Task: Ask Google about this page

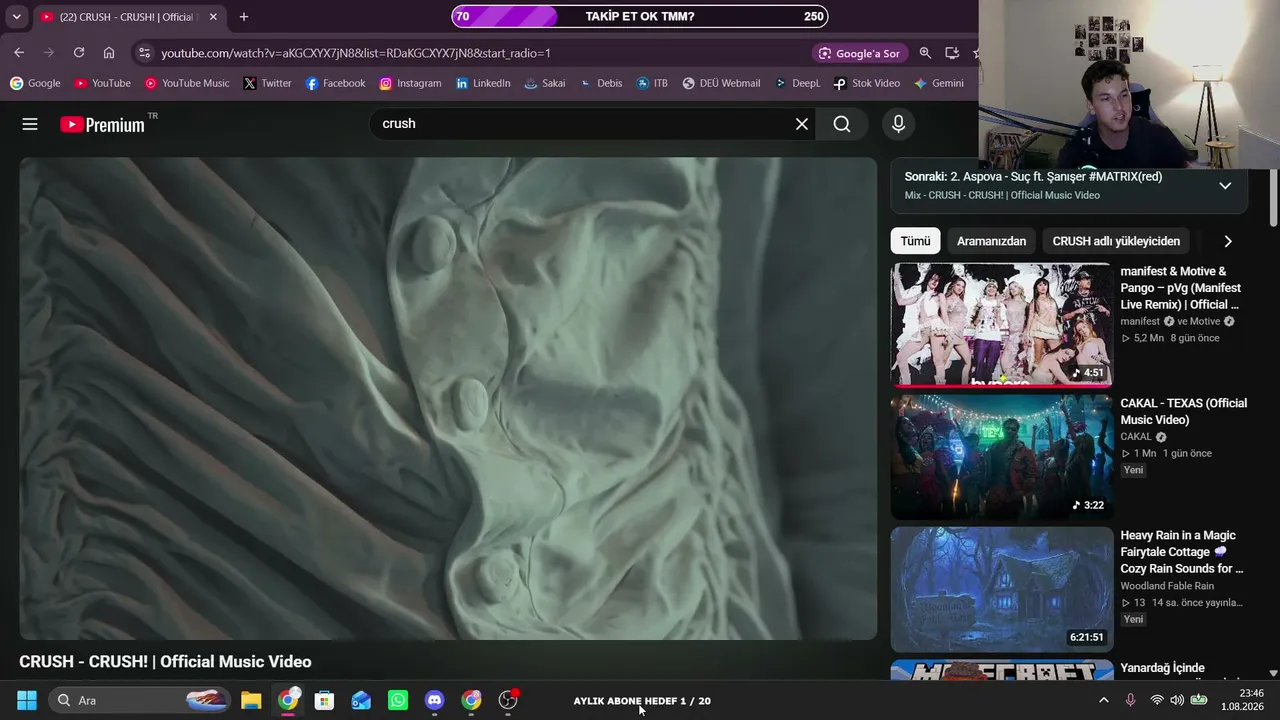Action: pyautogui.click(x=859, y=53)
